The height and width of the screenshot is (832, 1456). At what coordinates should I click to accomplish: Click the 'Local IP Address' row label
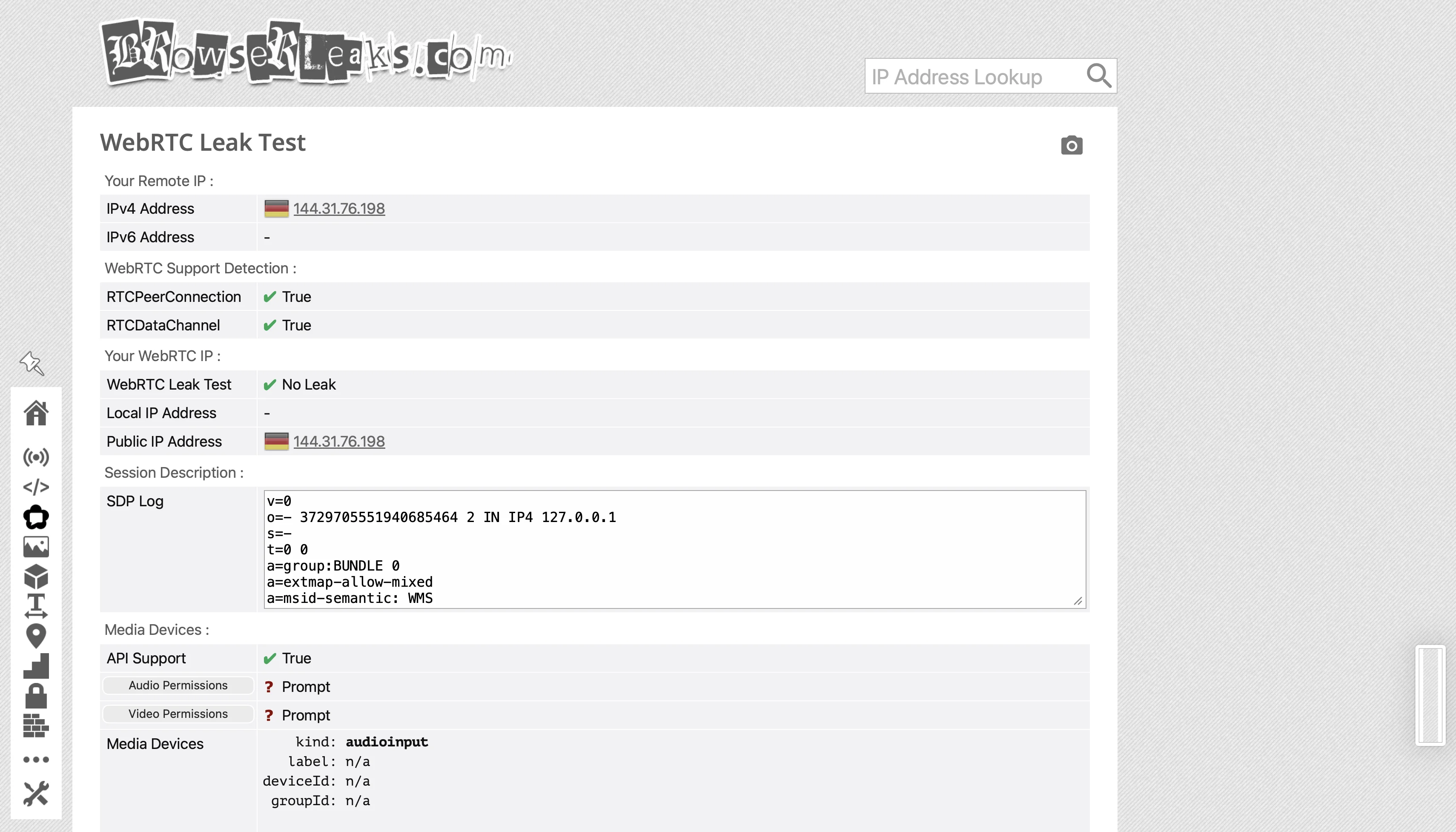[161, 413]
